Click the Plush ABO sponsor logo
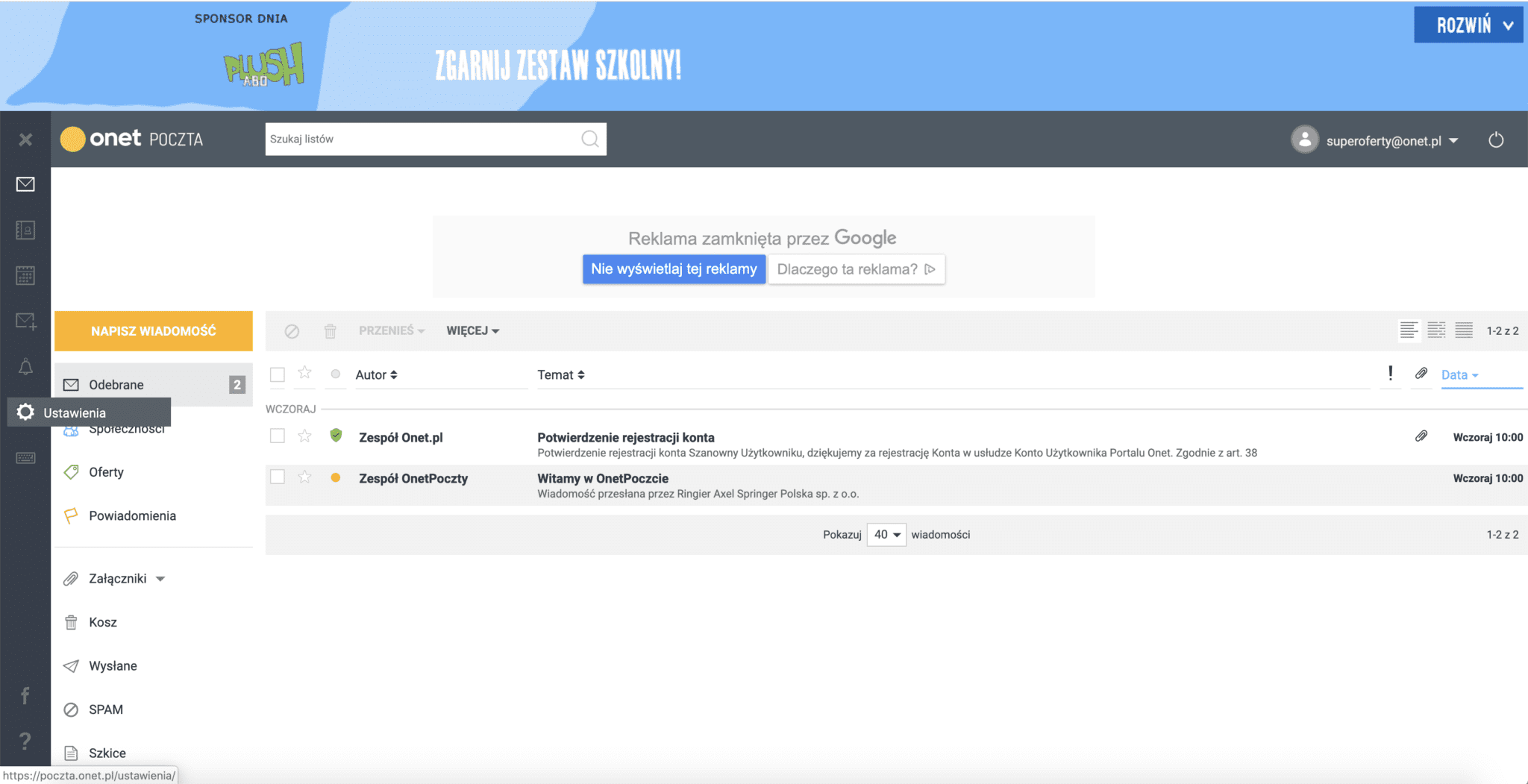The image size is (1528, 784). (x=264, y=65)
